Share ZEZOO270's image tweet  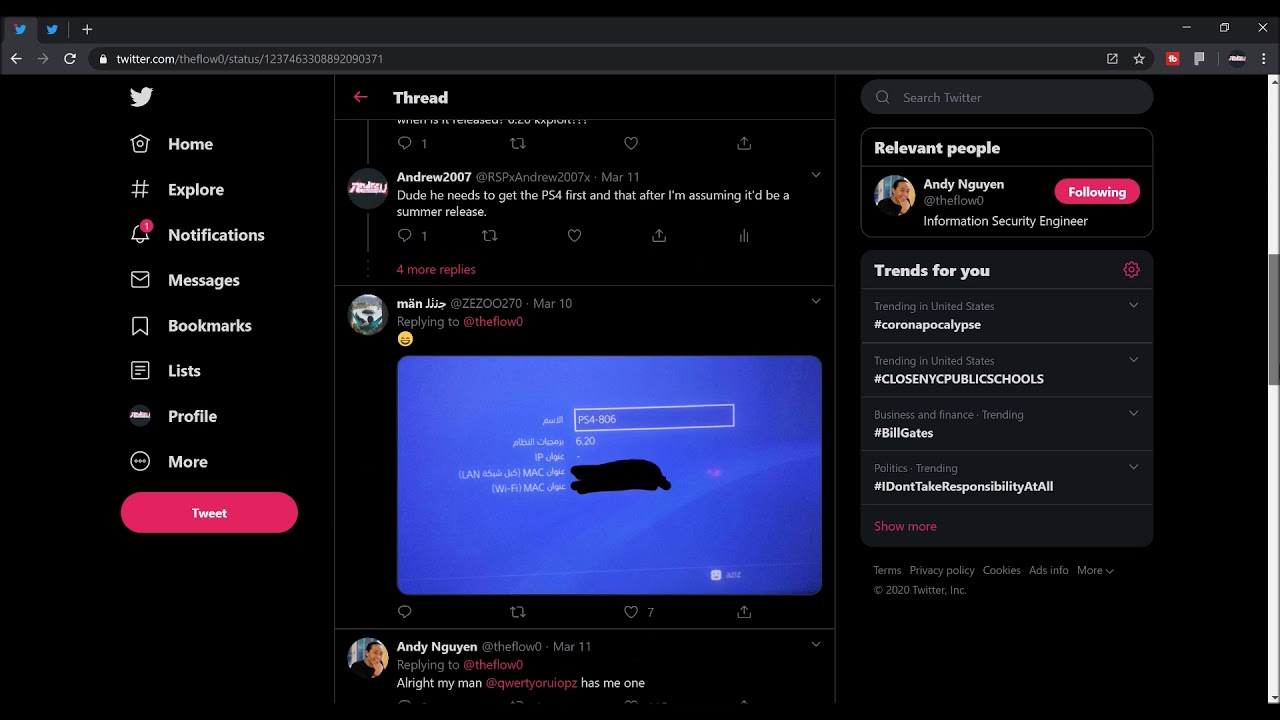[744, 611]
